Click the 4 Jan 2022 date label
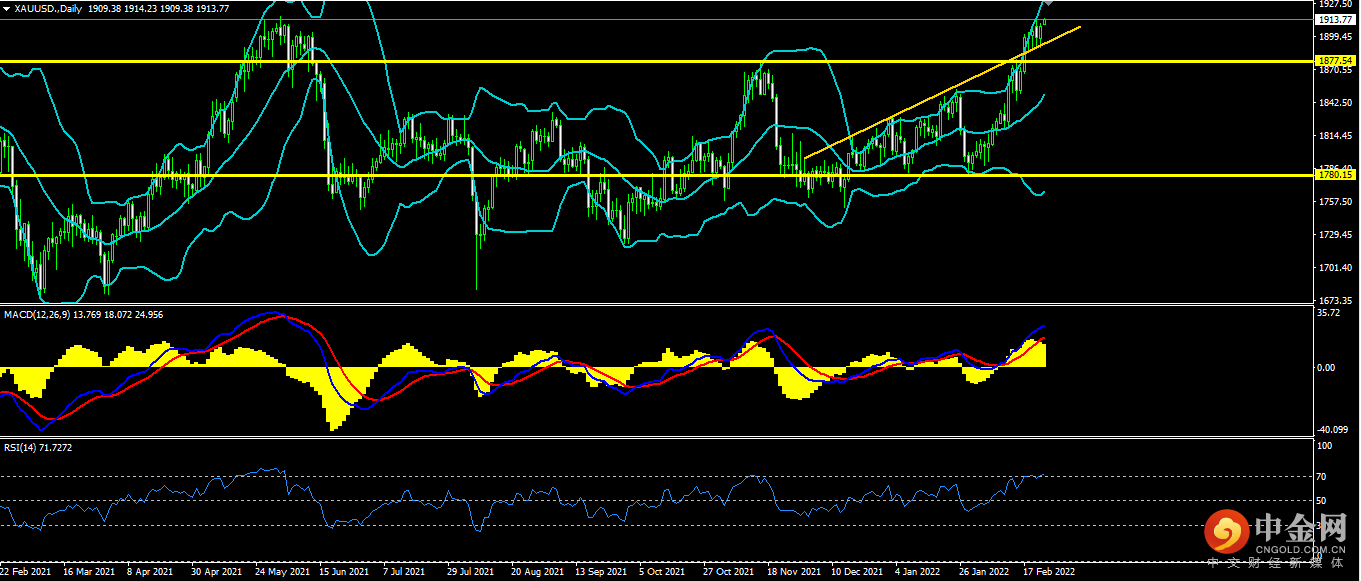The image size is (1361, 581). 918,572
